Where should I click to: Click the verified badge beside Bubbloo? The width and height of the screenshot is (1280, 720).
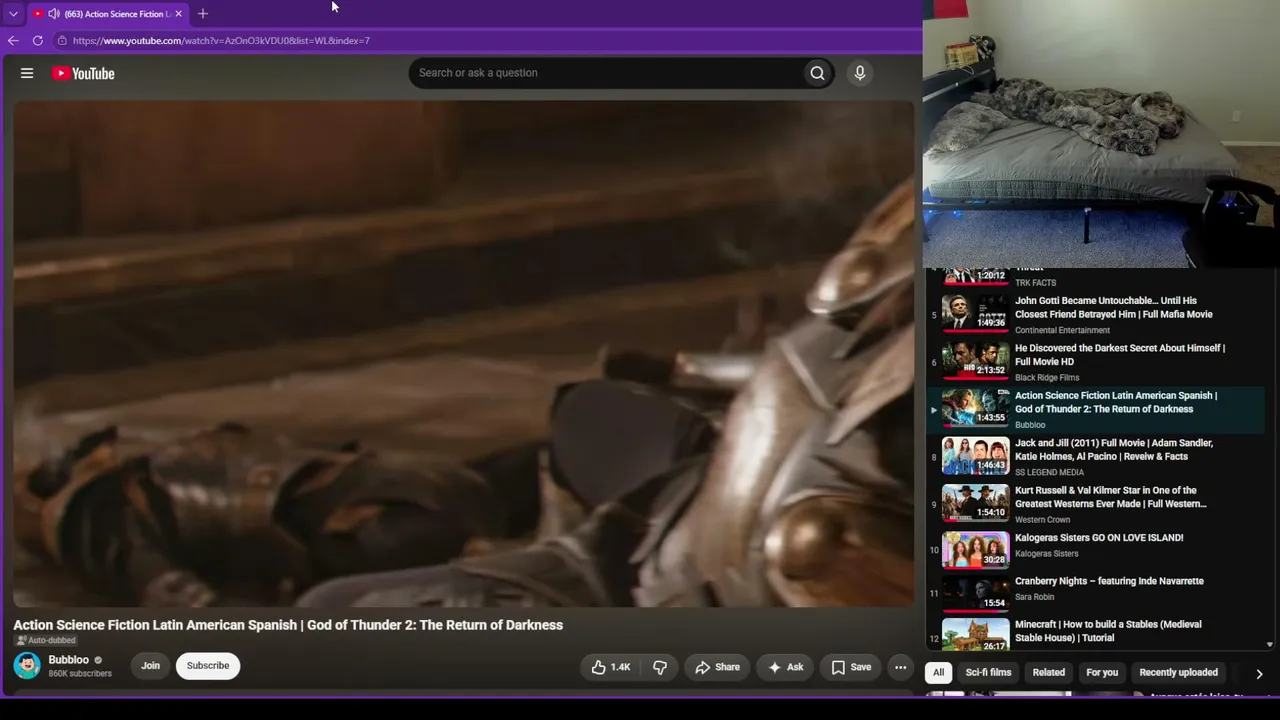pyautogui.click(x=98, y=660)
